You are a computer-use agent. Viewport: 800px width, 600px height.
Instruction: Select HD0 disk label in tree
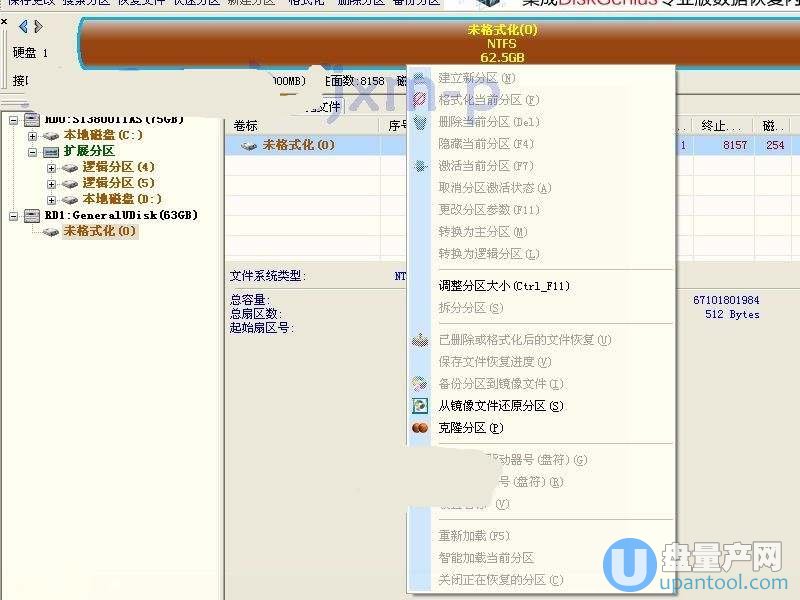[x=114, y=120]
